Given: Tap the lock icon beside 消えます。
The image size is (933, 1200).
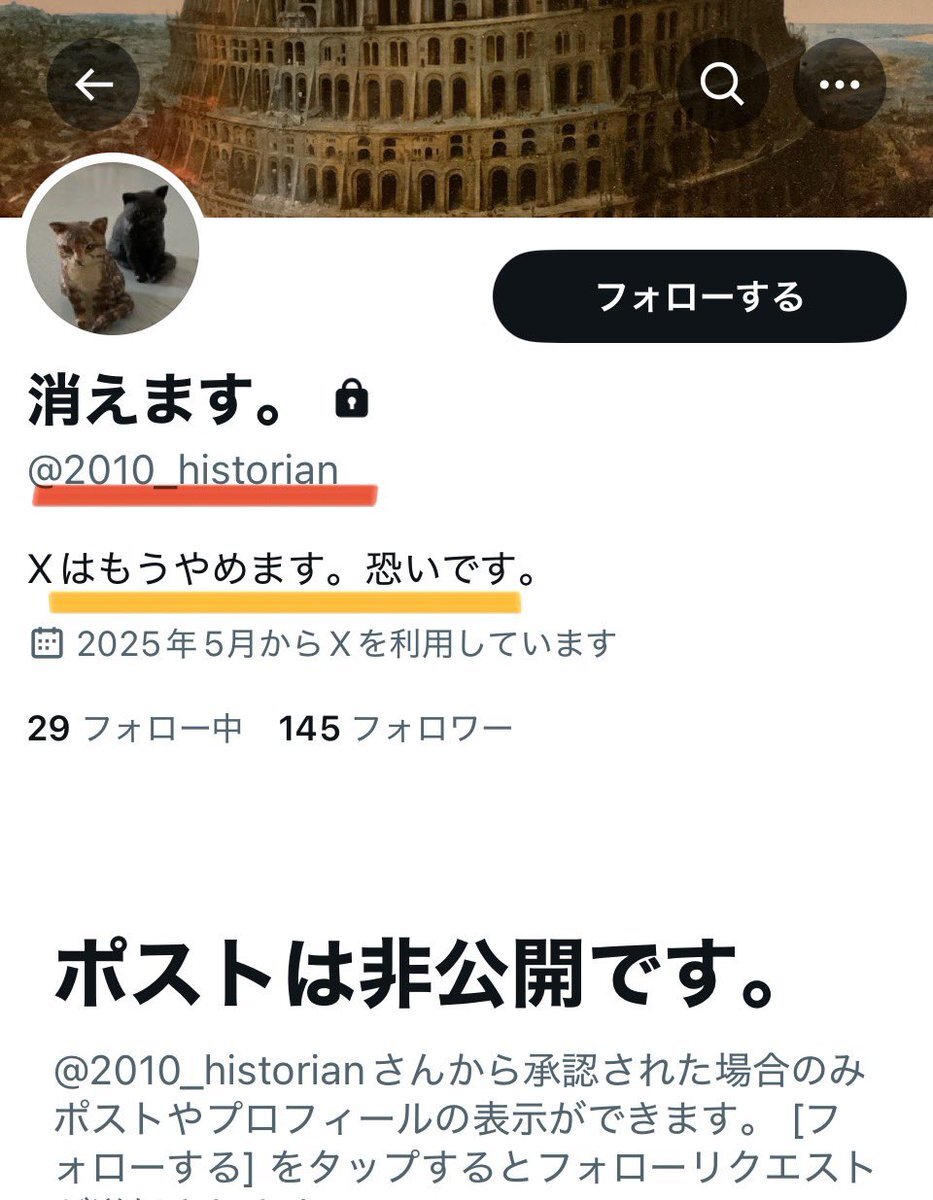Looking at the screenshot, I should 351,400.
